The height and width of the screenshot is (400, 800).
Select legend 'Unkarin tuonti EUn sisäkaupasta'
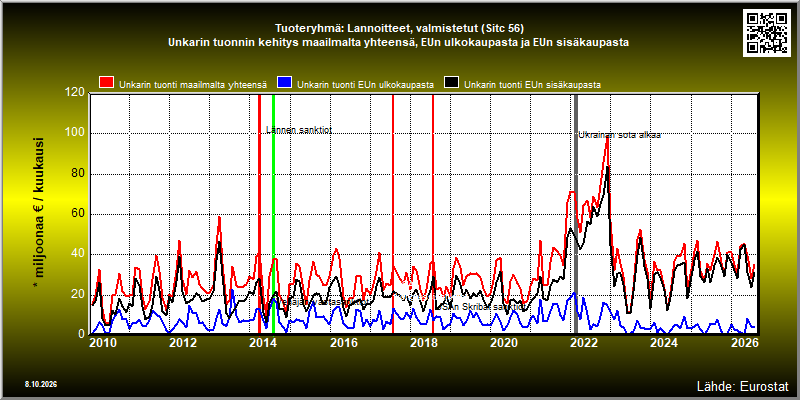pos(532,85)
